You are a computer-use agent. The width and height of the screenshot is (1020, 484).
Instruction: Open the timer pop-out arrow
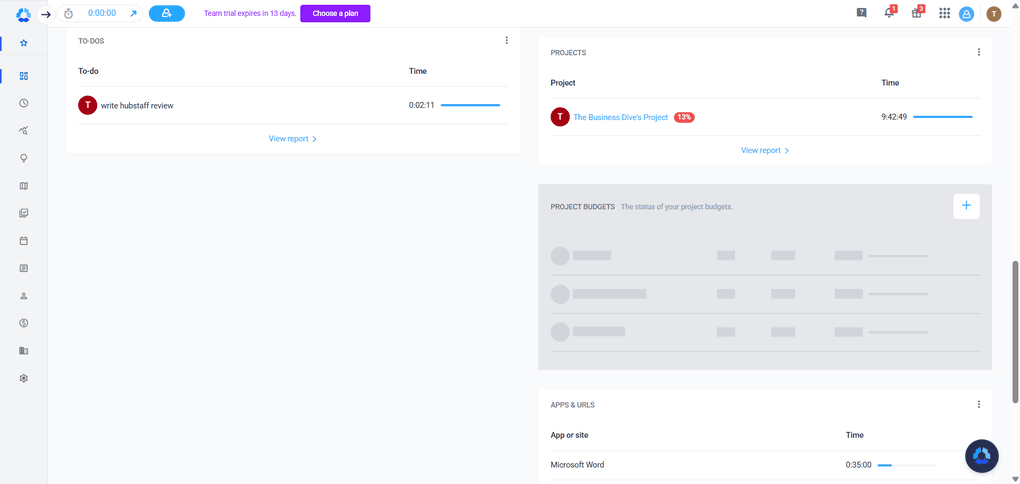[x=133, y=13]
